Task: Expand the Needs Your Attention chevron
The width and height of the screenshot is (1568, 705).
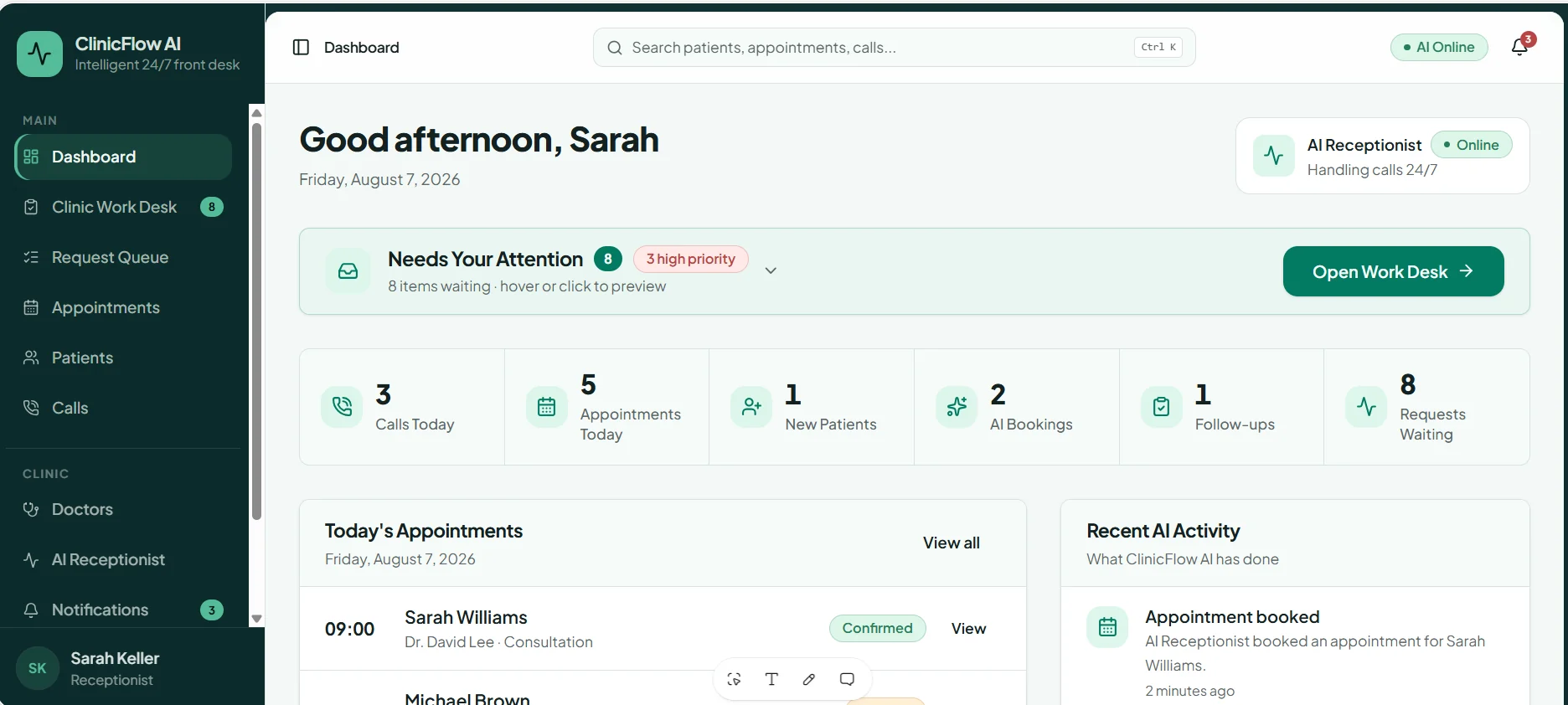Action: 771,270
